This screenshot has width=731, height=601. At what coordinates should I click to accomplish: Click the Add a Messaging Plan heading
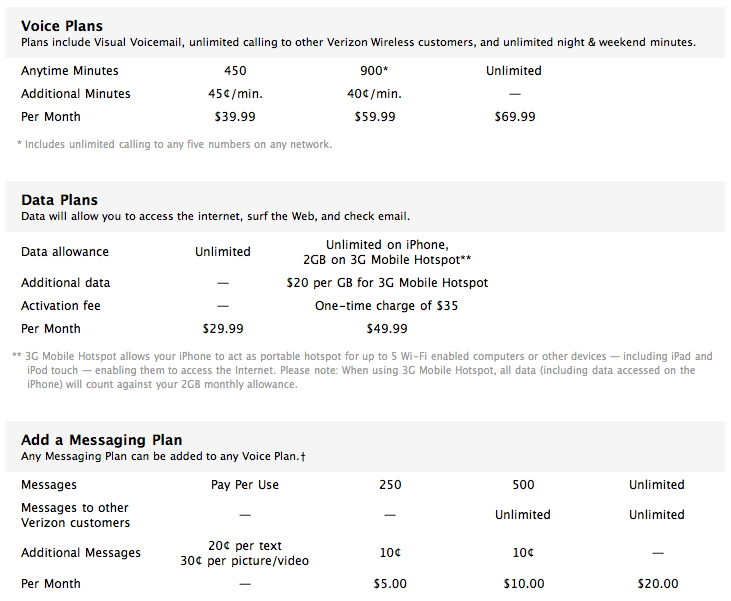[x=101, y=440]
